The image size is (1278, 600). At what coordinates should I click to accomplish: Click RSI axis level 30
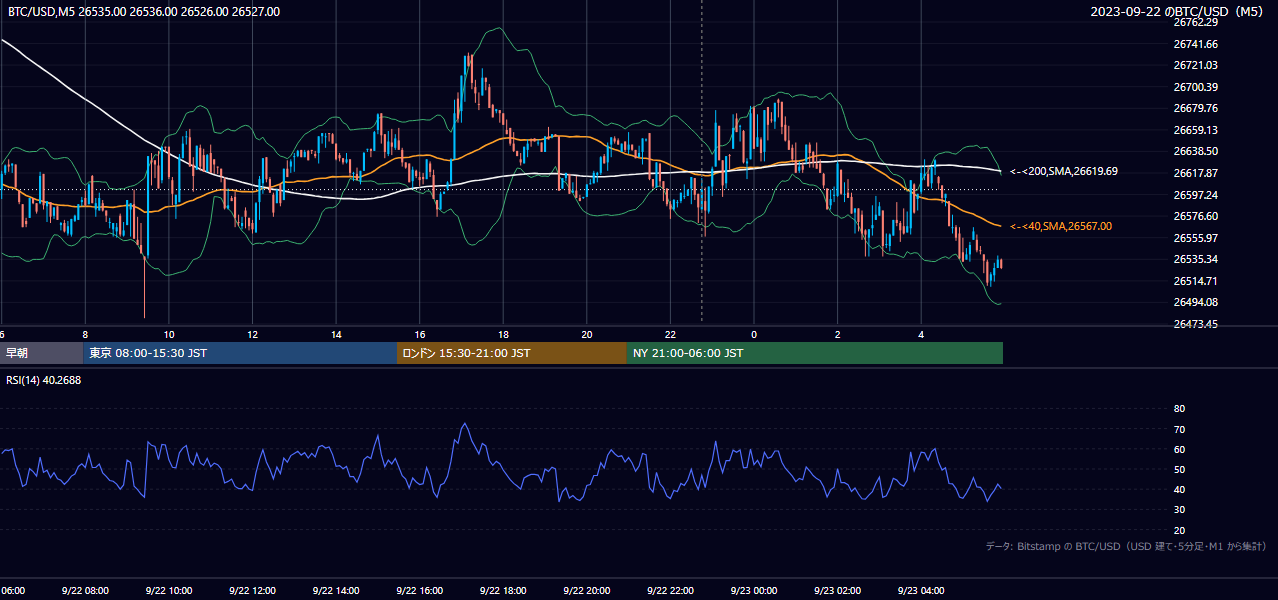pos(1179,510)
